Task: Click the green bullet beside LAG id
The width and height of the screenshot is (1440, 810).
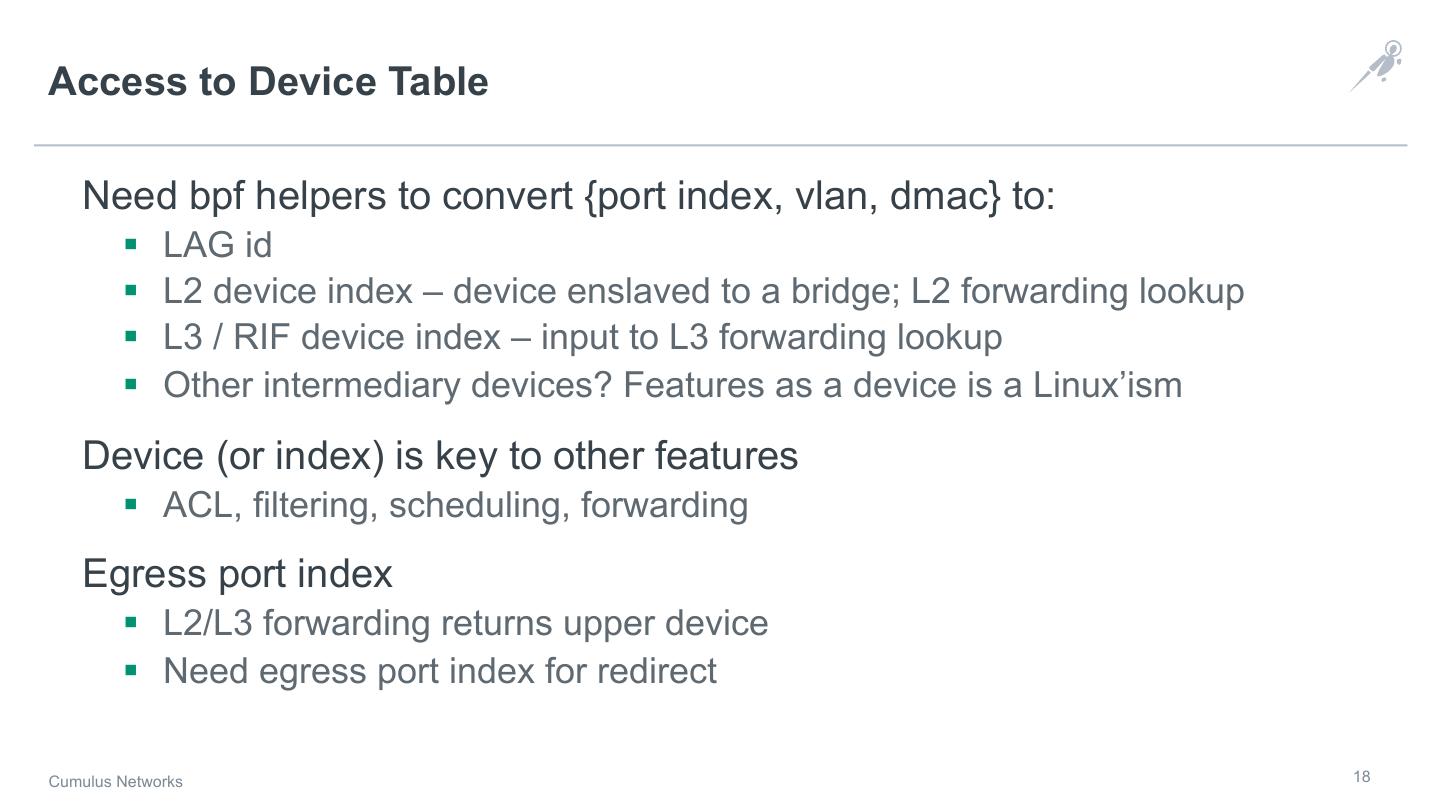Action: coord(130,244)
